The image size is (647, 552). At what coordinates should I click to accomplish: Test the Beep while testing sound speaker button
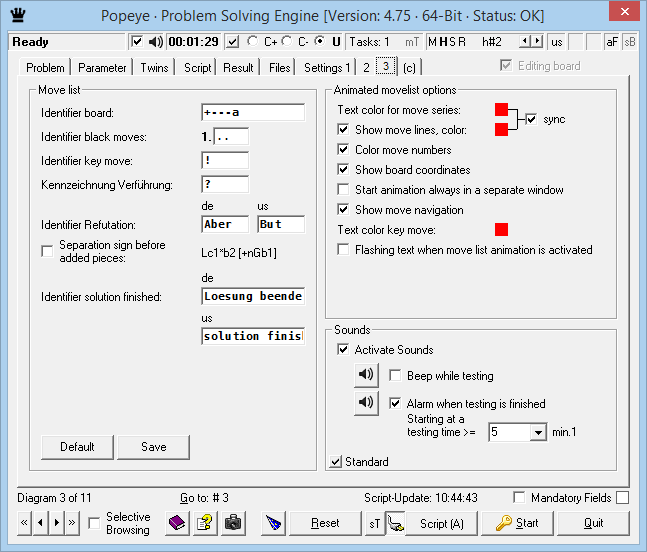click(366, 375)
